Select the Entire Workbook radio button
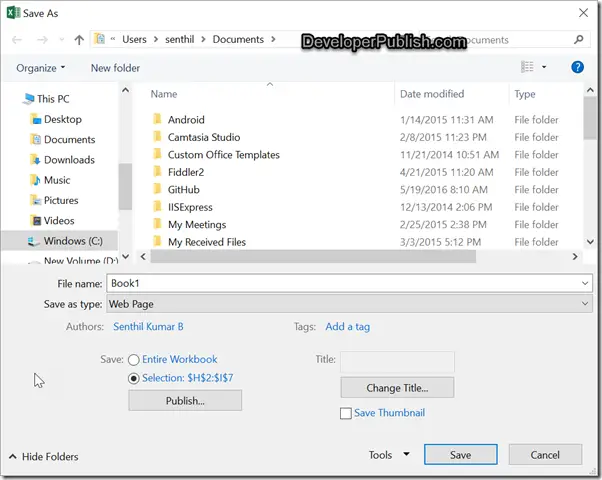 coord(134,360)
